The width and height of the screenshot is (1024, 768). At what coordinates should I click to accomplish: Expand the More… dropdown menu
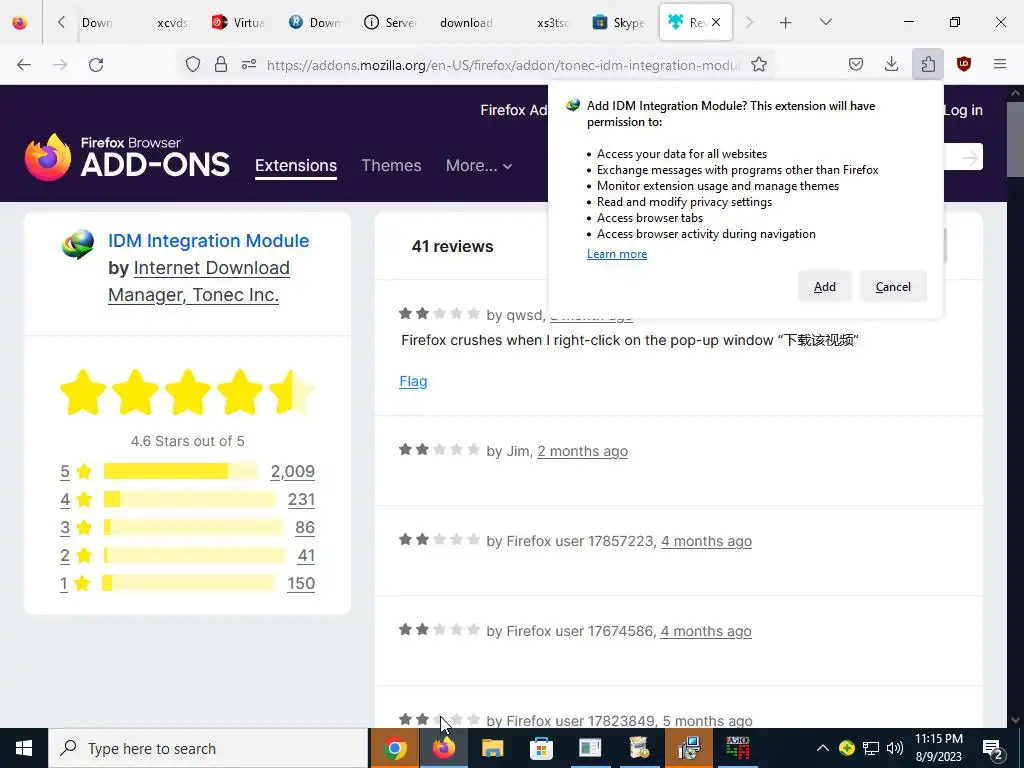tap(479, 166)
